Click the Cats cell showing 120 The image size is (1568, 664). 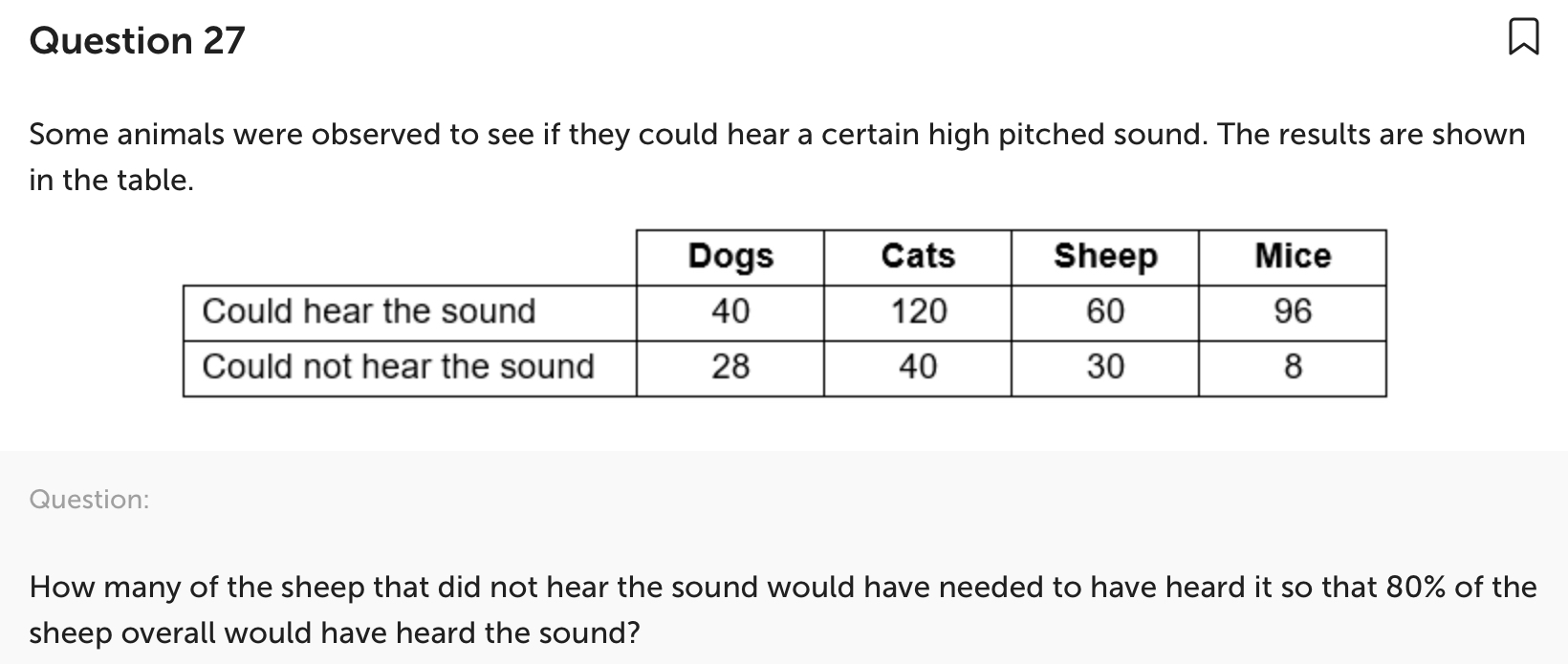[918, 311]
